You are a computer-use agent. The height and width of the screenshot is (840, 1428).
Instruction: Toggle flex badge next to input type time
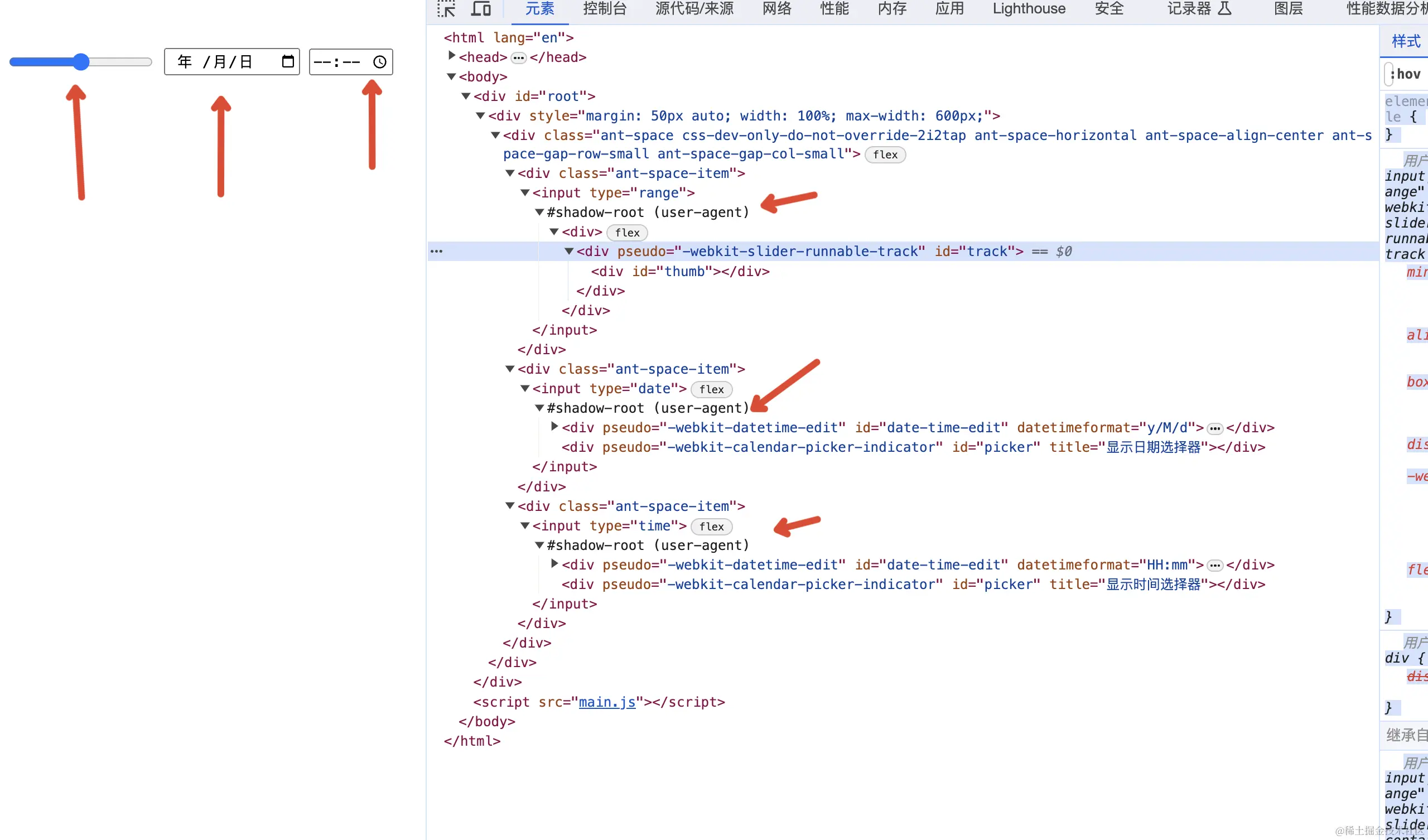click(711, 527)
